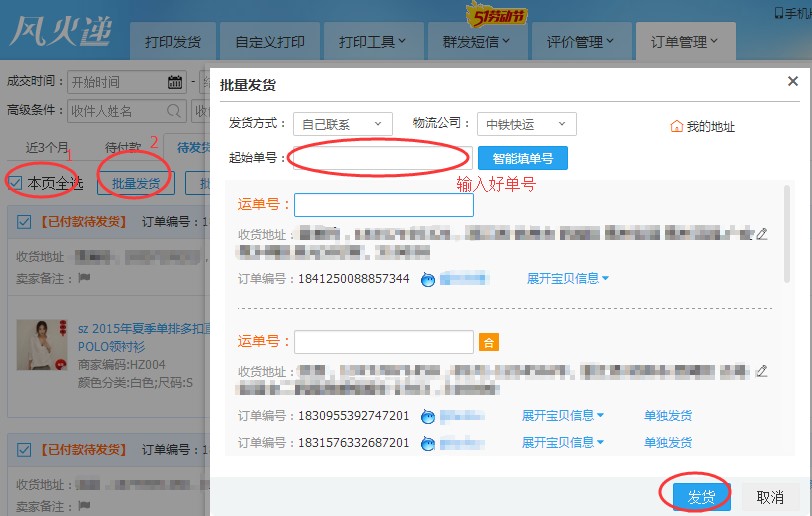Open the 订单管理 dropdown menu
The width and height of the screenshot is (812, 516).
coord(685,41)
